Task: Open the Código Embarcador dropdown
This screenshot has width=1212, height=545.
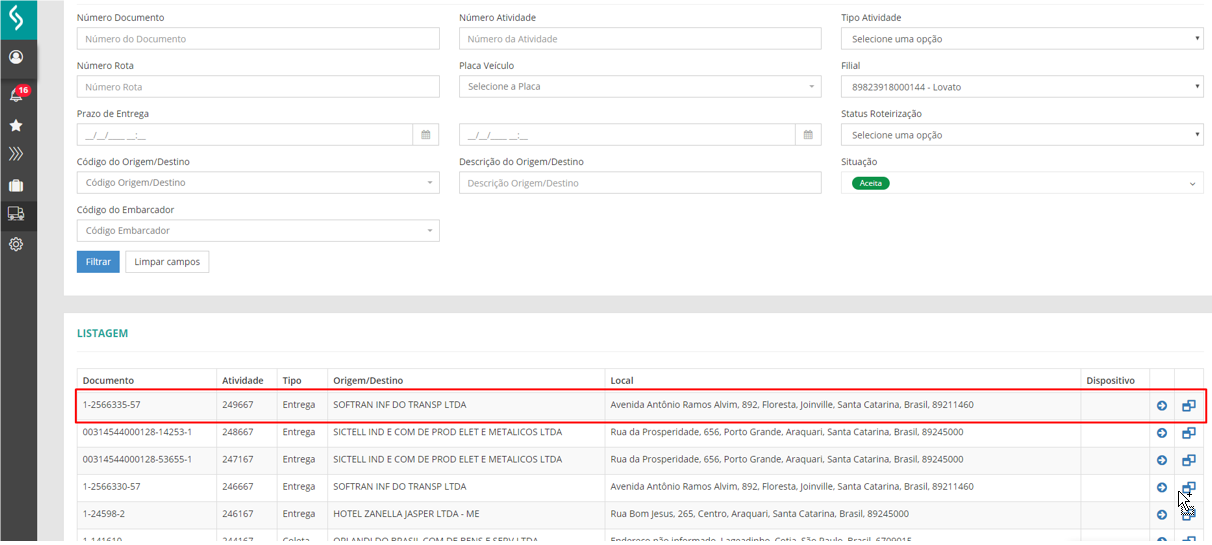Action: point(258,231)
